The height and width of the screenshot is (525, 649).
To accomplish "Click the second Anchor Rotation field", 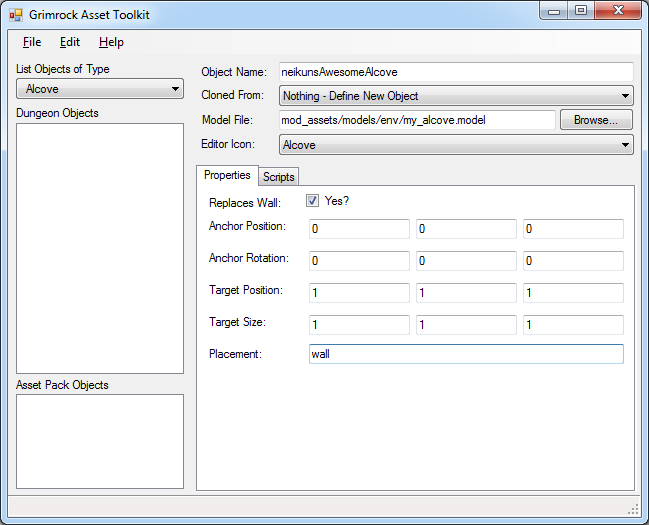I will 466,261.
